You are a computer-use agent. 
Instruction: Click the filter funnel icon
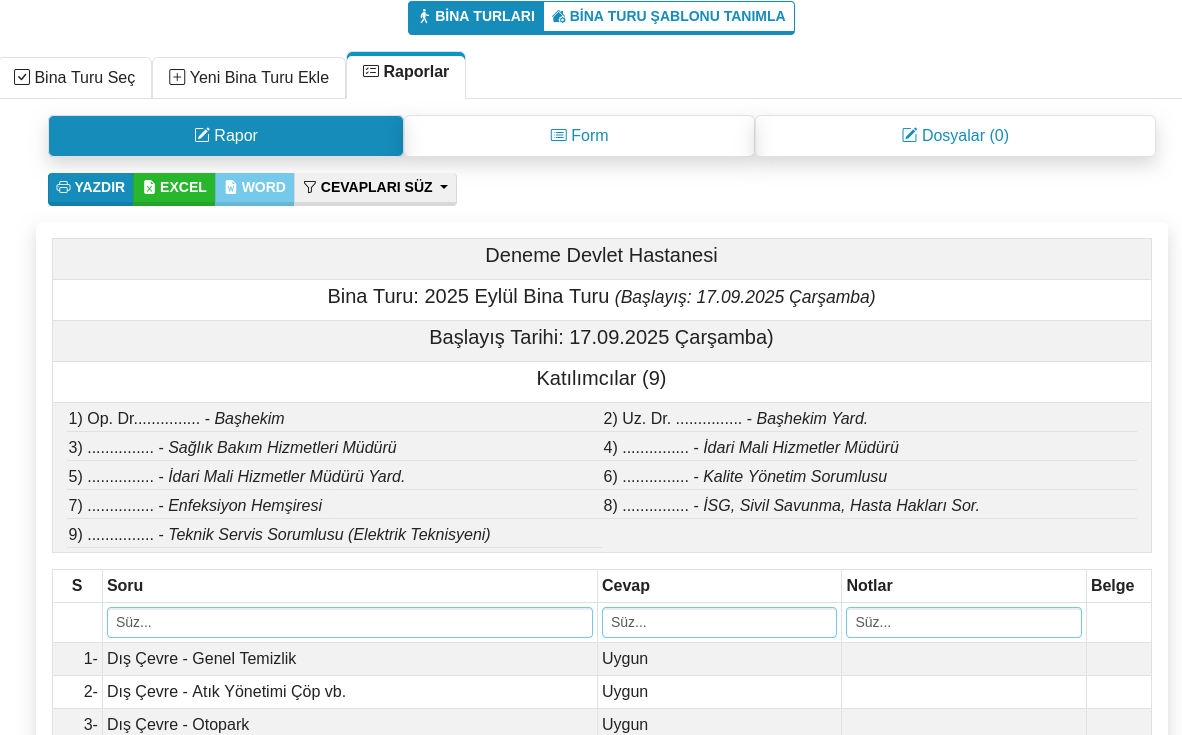[310, 188]
